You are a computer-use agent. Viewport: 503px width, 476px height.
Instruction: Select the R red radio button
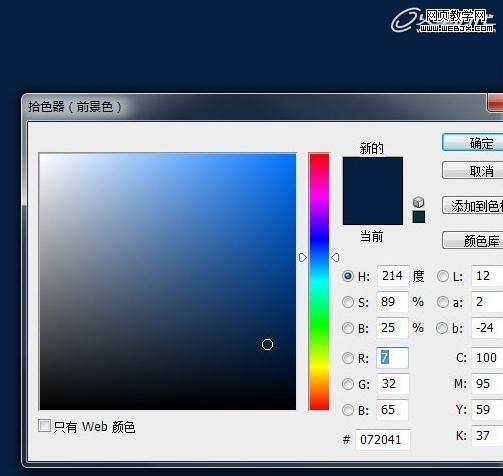pyautogui.click(x=348, y=358)
